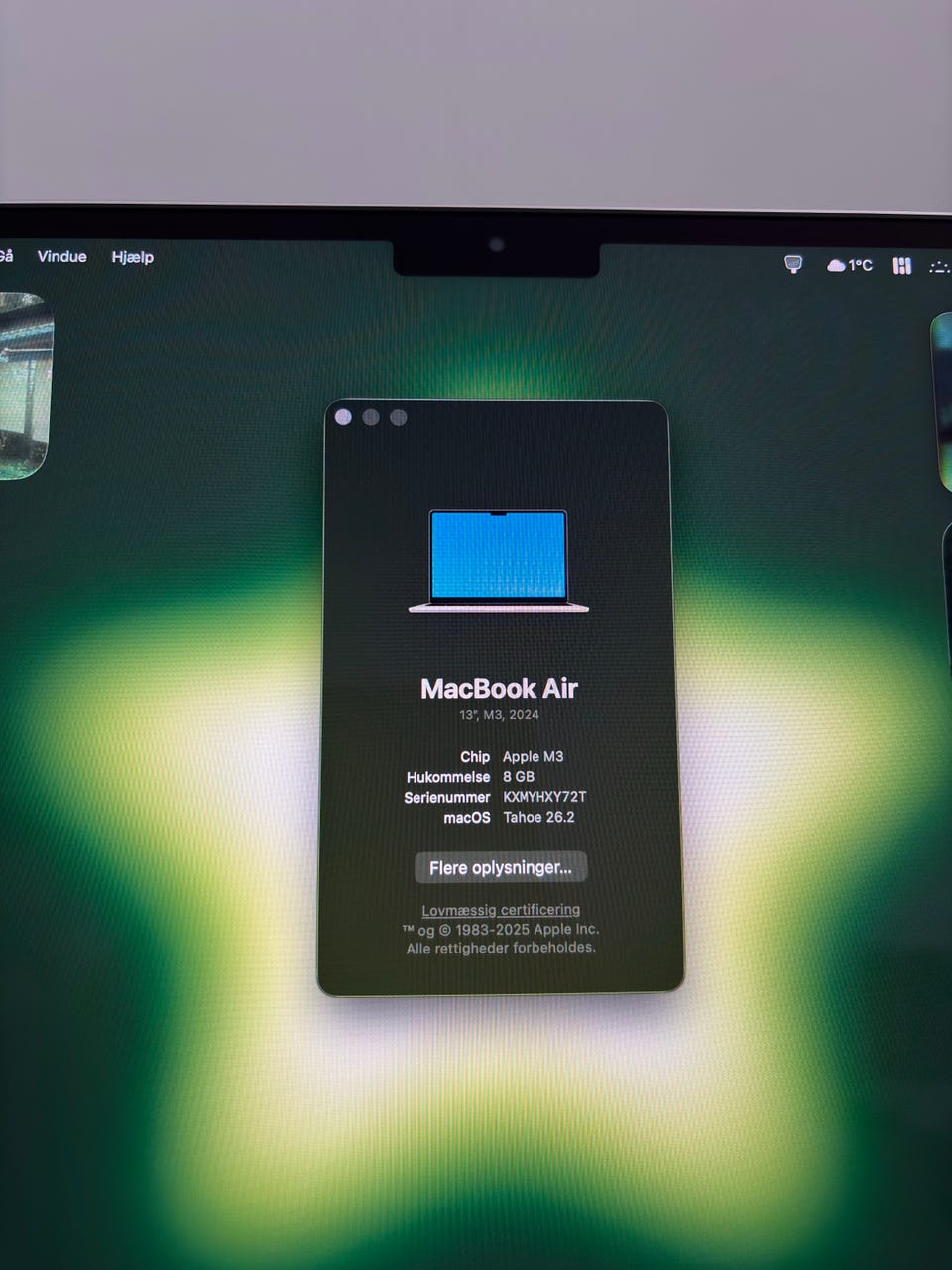Close the About This Mac window
This screenshot has width=952, height=1270.
click(x=343, y=417)
